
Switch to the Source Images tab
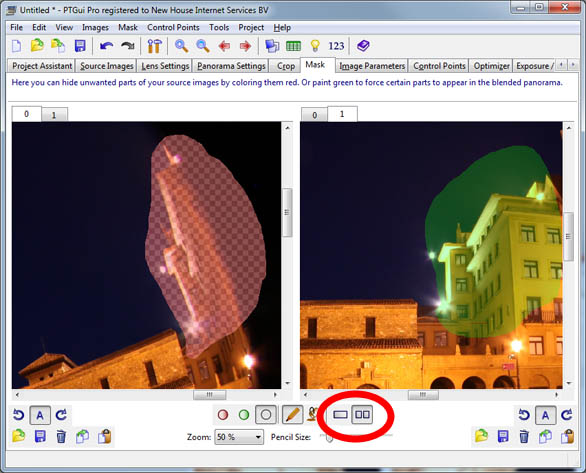click(x=107, y=66)
